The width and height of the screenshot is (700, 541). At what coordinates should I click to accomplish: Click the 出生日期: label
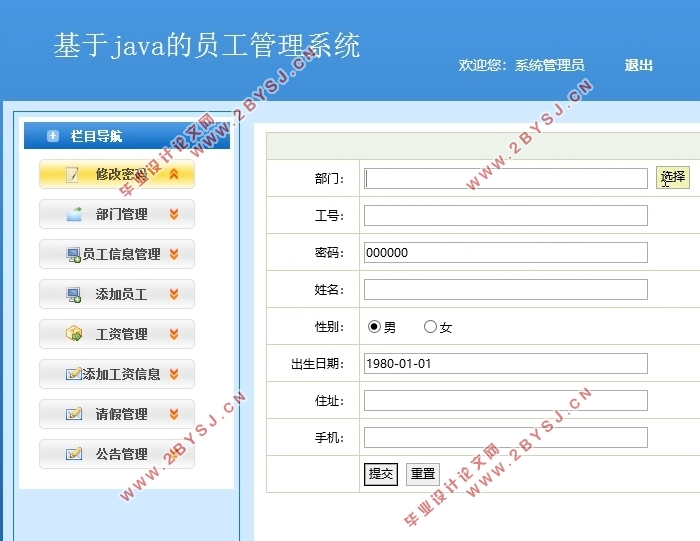tap(317, 364)
